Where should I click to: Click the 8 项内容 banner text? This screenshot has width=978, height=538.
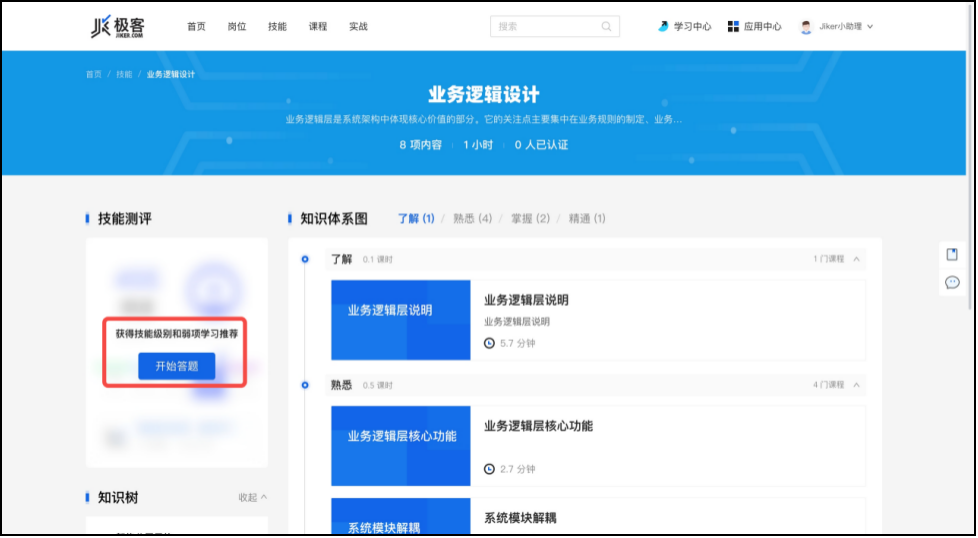pyautogui.click(x=420, y=145)
